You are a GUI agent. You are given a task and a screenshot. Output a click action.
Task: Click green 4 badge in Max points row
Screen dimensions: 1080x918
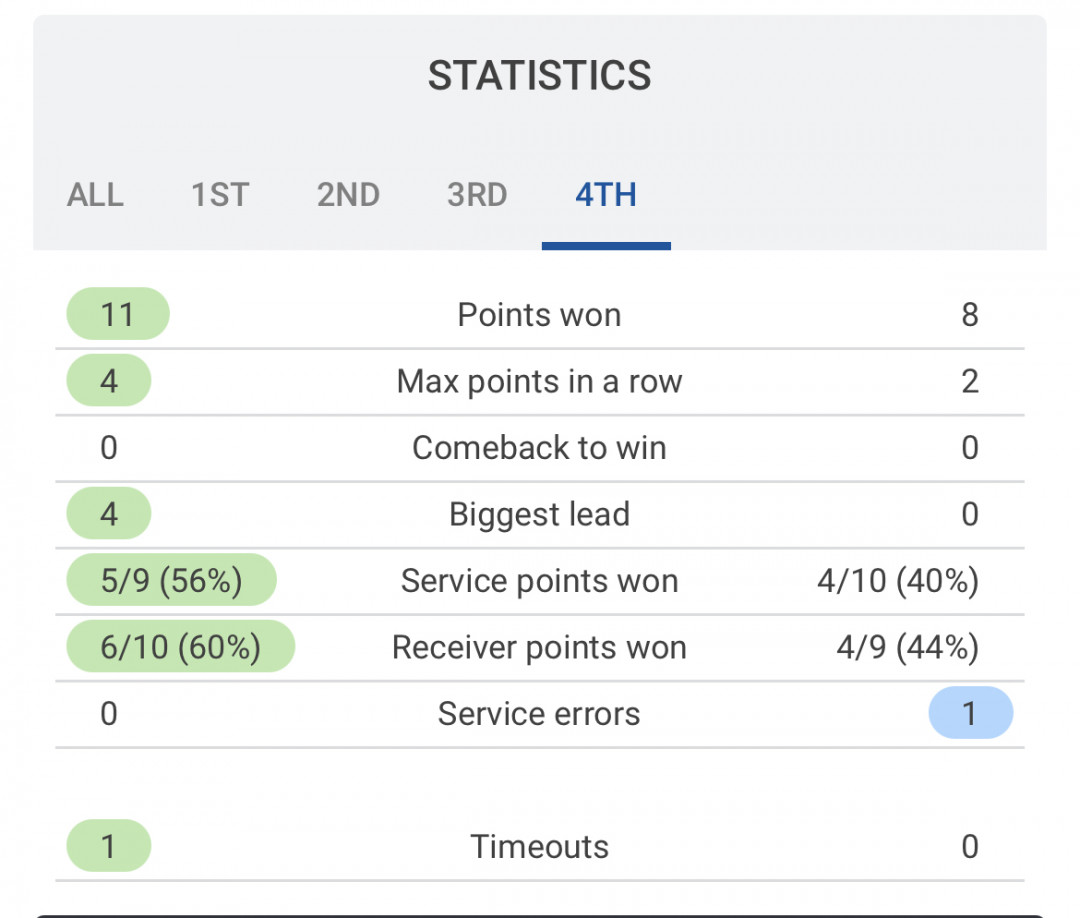(108, 381)
